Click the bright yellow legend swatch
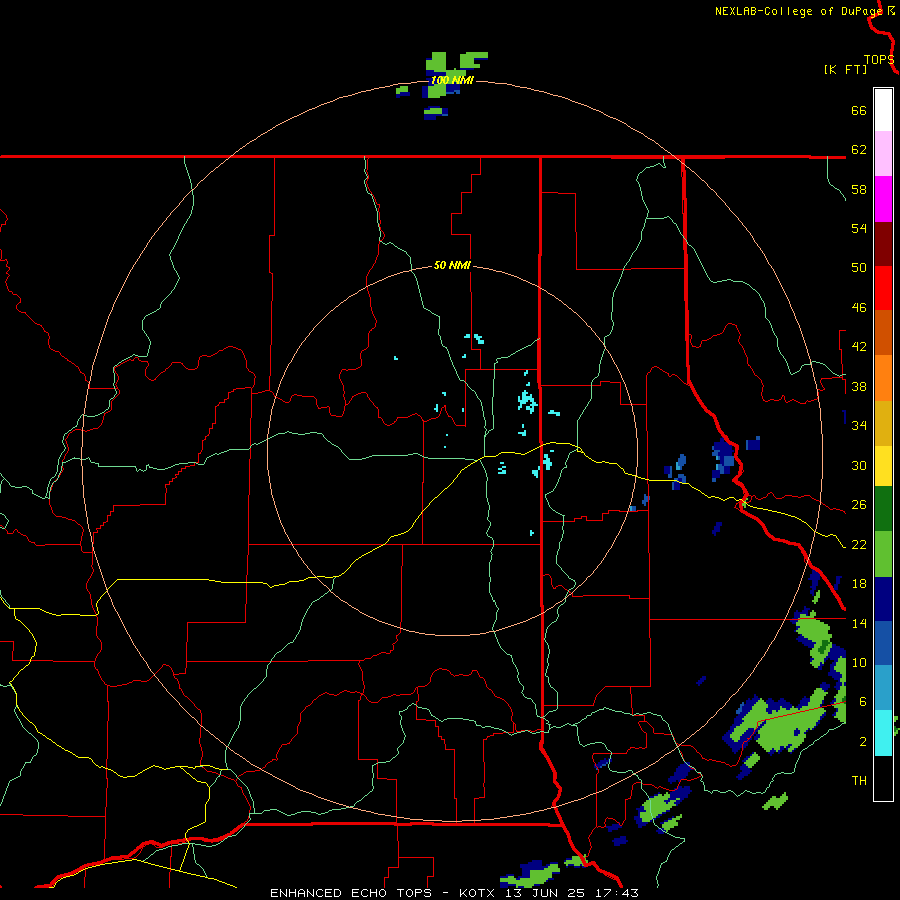The image size is (900, 900). click(883, 466)
